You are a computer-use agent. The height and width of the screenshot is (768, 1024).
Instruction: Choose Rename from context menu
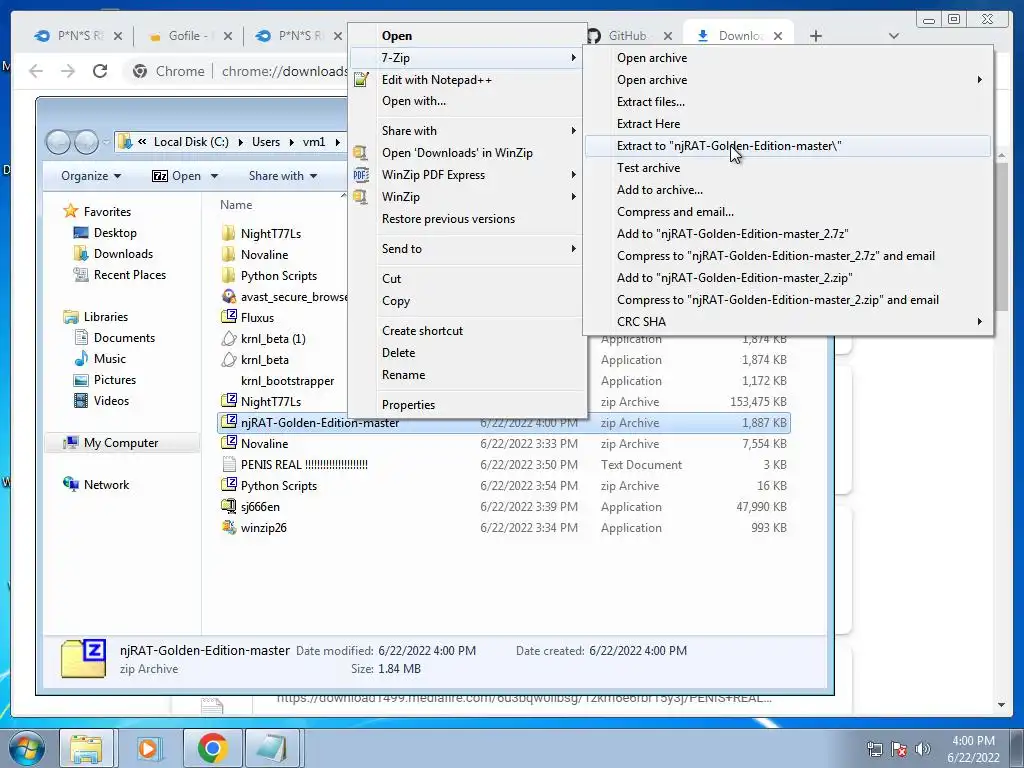[x=466, y=375]
